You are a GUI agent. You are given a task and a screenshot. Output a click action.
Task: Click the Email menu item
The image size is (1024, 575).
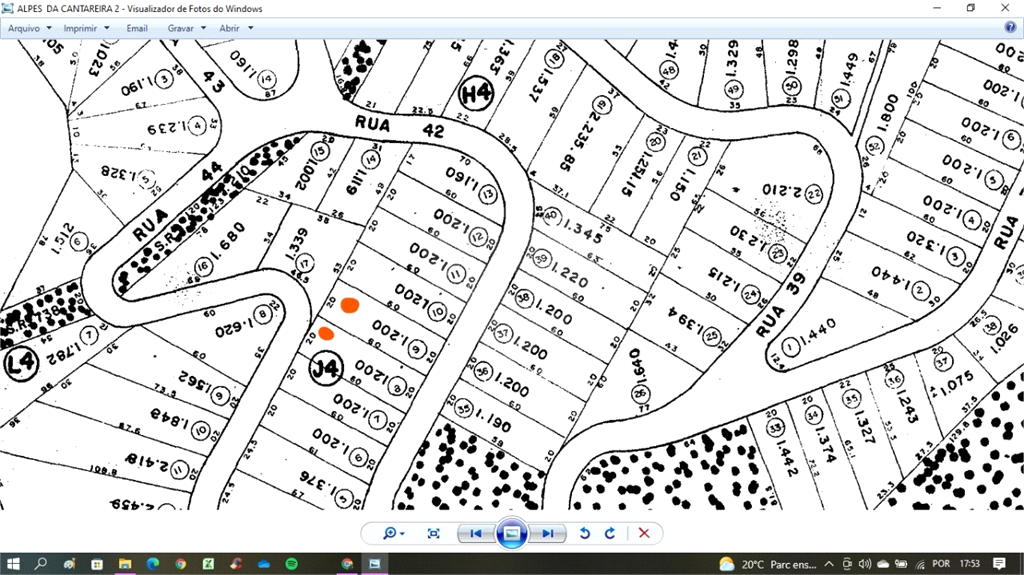(x=137, y=28)
